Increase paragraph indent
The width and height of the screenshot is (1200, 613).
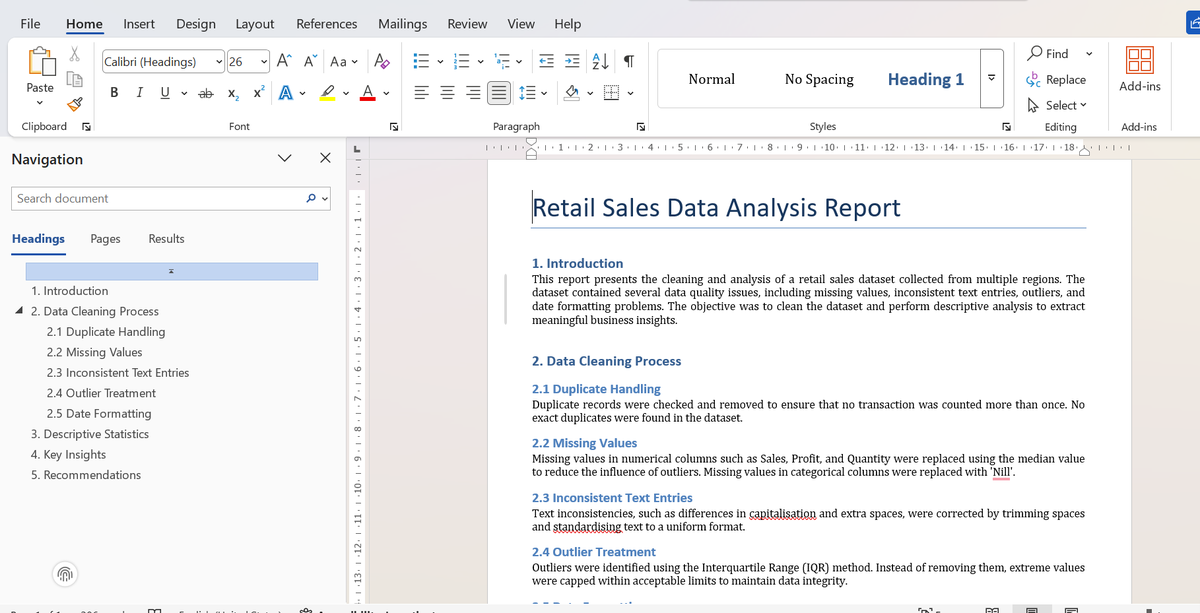tap(574, 61)
